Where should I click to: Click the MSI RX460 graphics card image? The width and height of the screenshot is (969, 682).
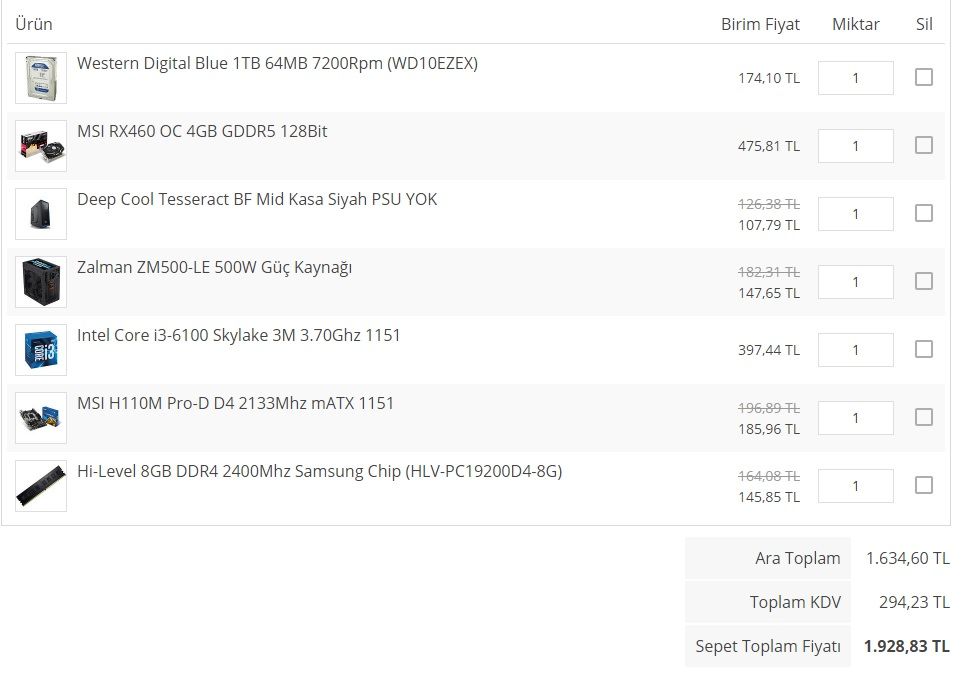coord(41,146)
